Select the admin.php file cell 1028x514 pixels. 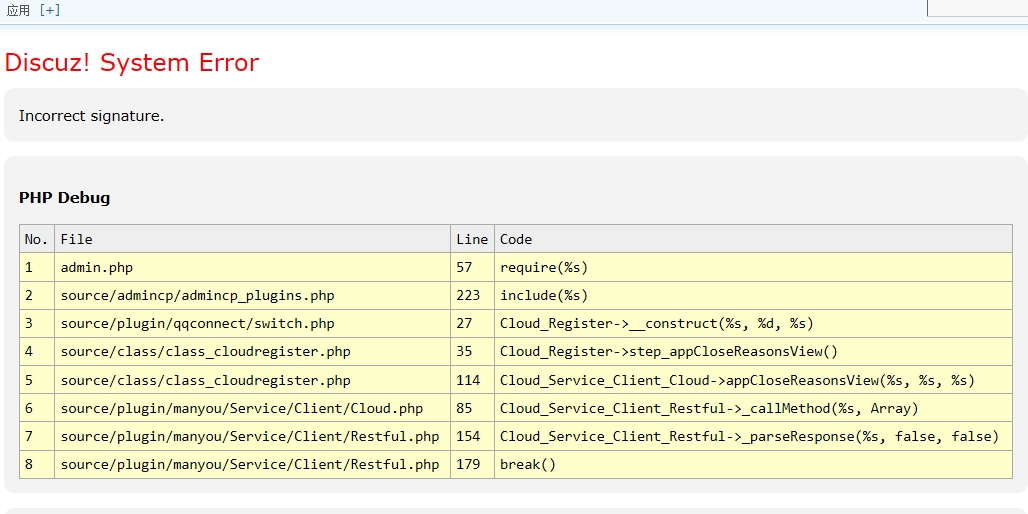(96, 267)
